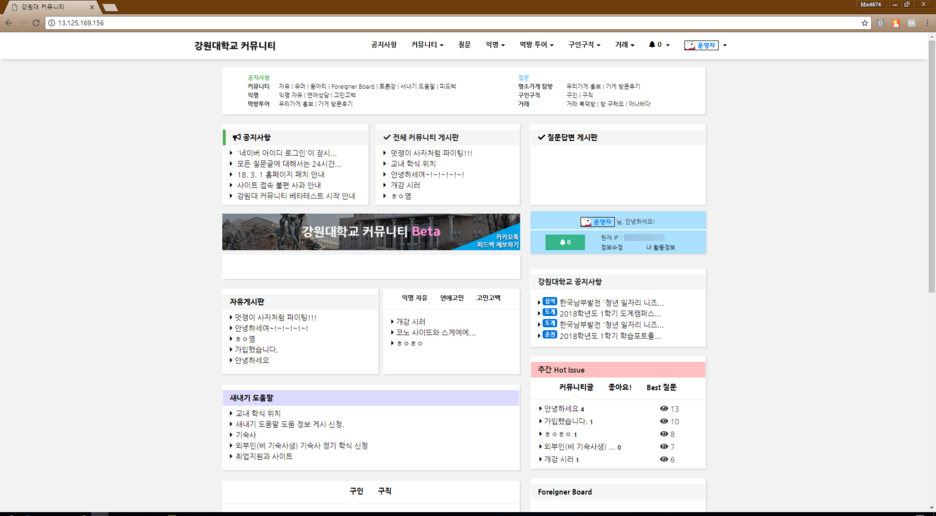Switch to the 좋아요! Hot Issue tab
936x516 pixels.
point(620,388)
